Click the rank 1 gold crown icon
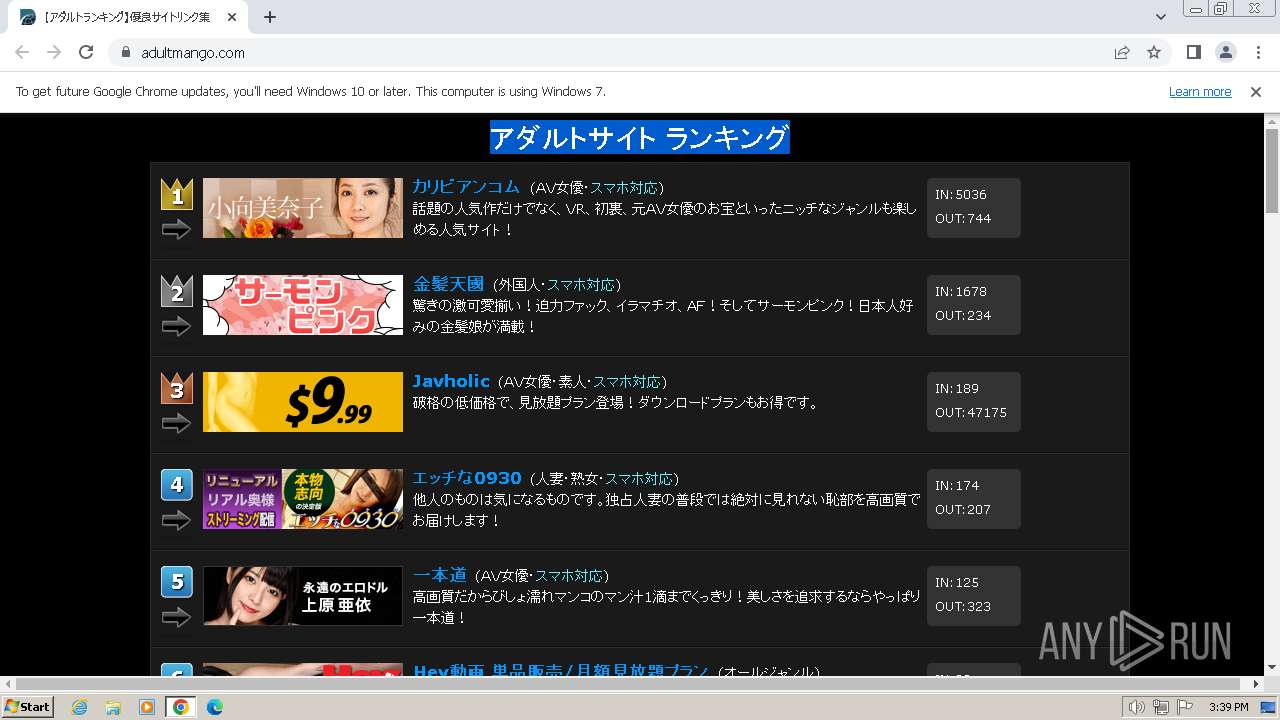 pos(177,194)
